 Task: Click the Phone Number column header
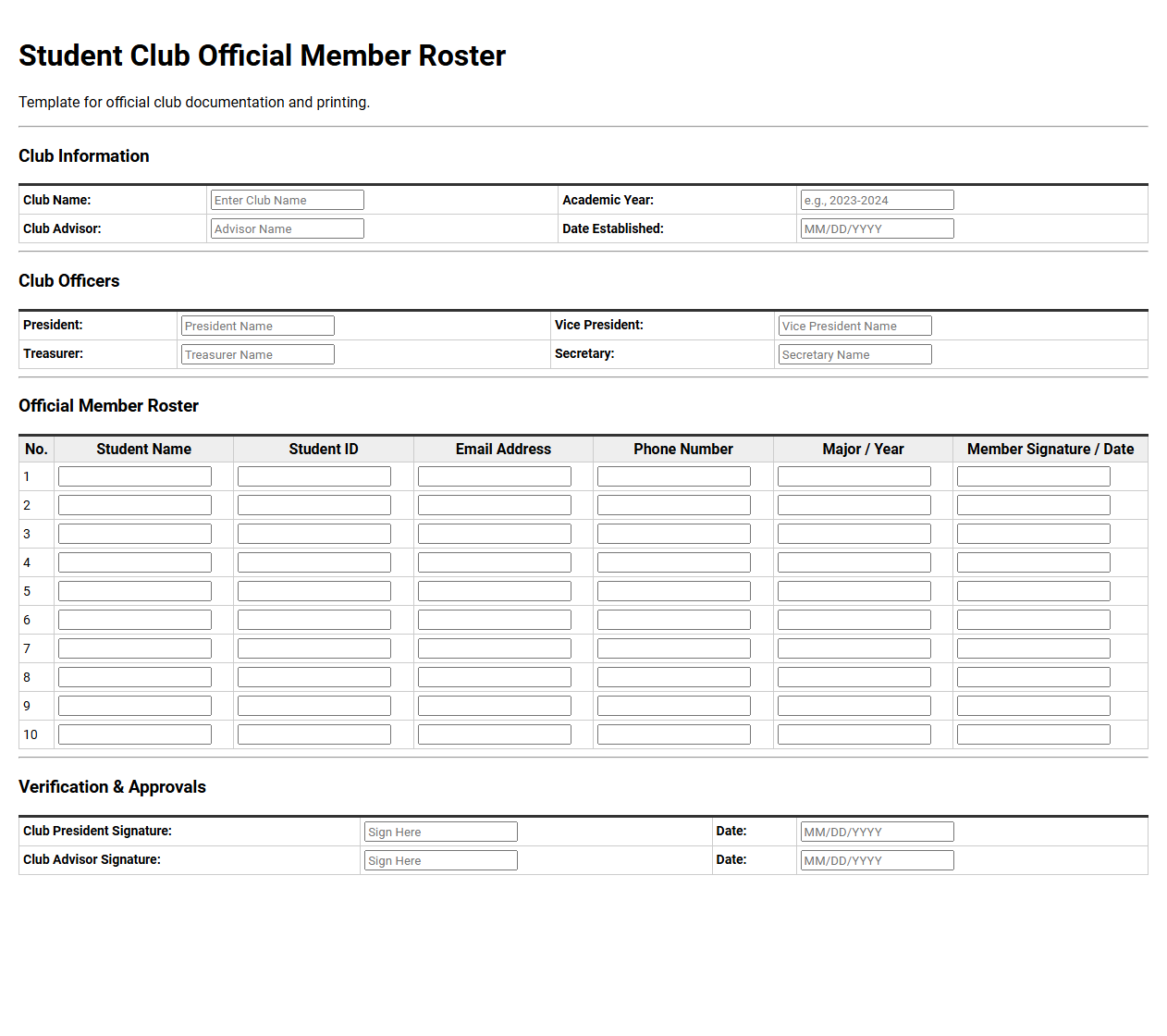click(x=683, y=449)
